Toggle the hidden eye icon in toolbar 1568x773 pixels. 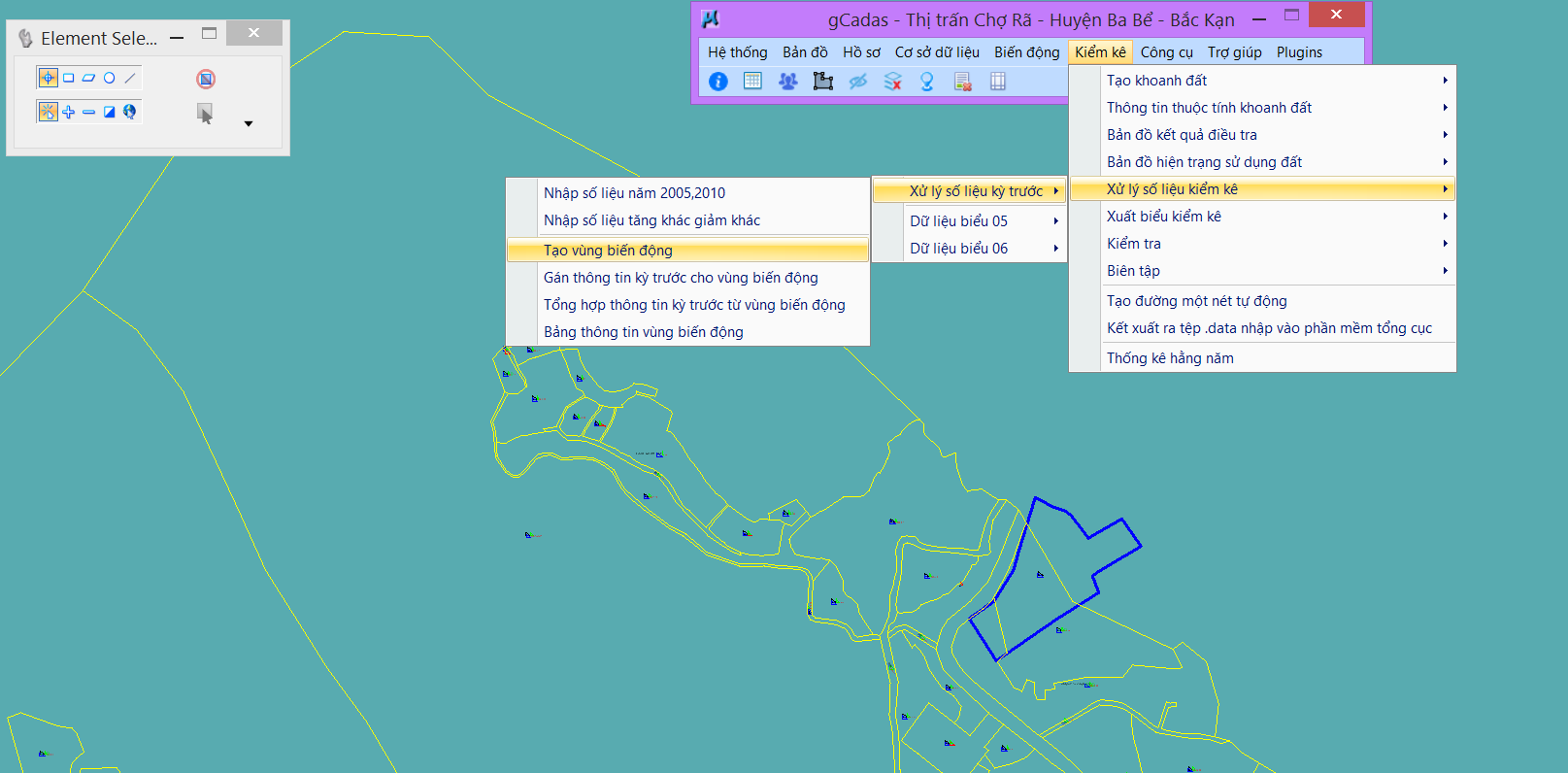coord(858,82)
